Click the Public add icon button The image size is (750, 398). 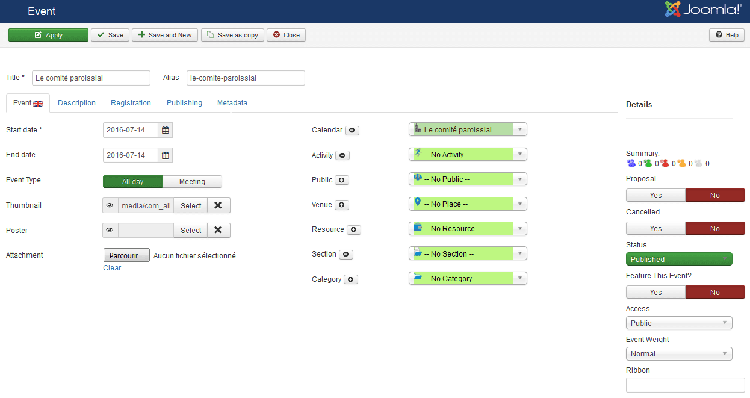point(342,180)
